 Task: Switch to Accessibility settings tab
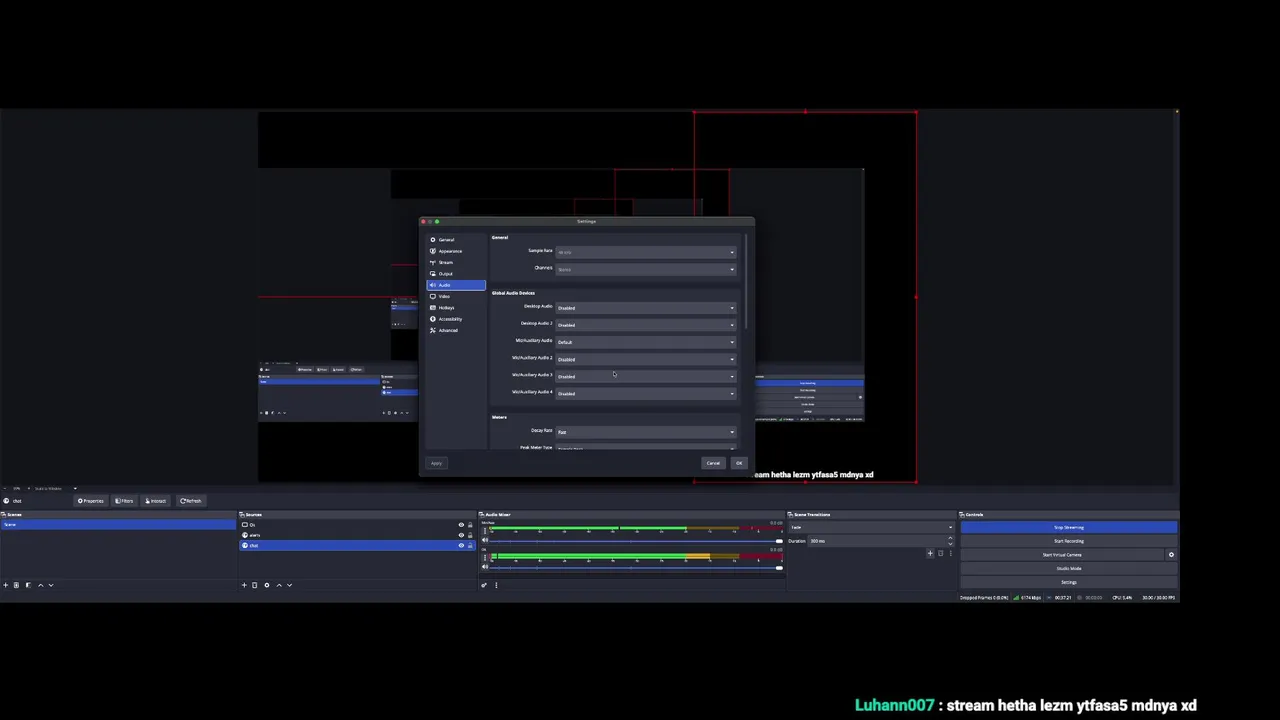point(456,319)
